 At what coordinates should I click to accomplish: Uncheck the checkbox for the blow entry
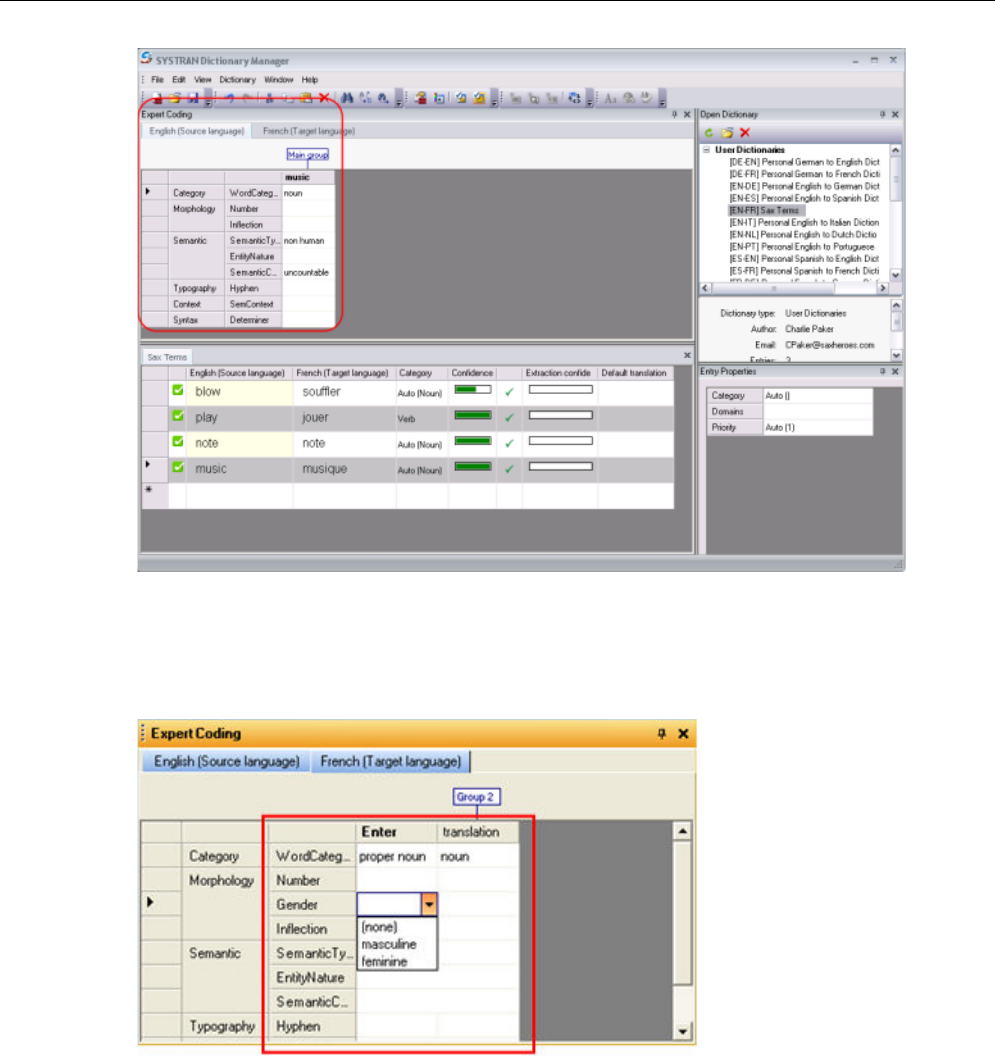point(178,390)
